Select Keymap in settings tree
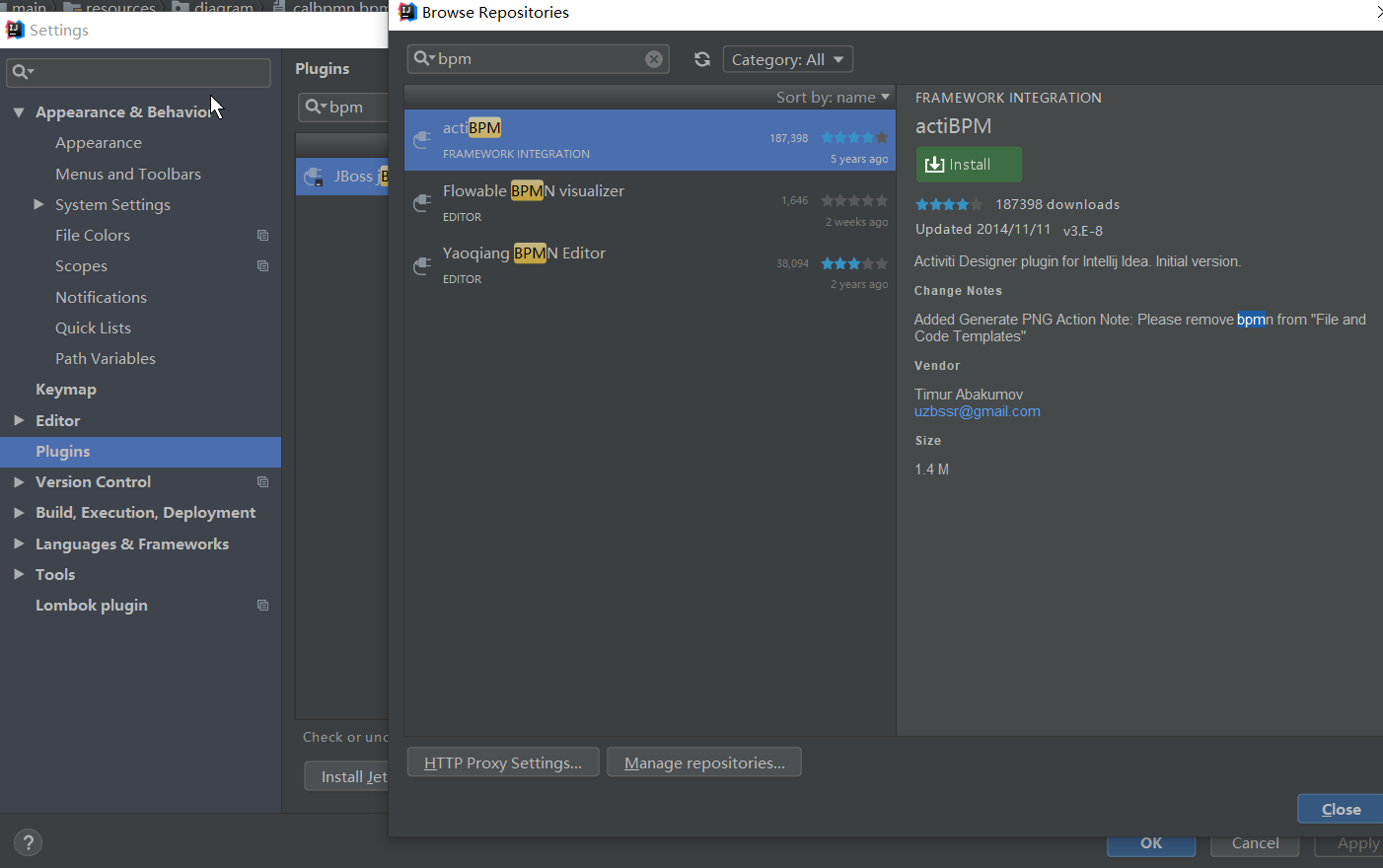Viewport: 1383px width, 868px height. tap(66, 390)
